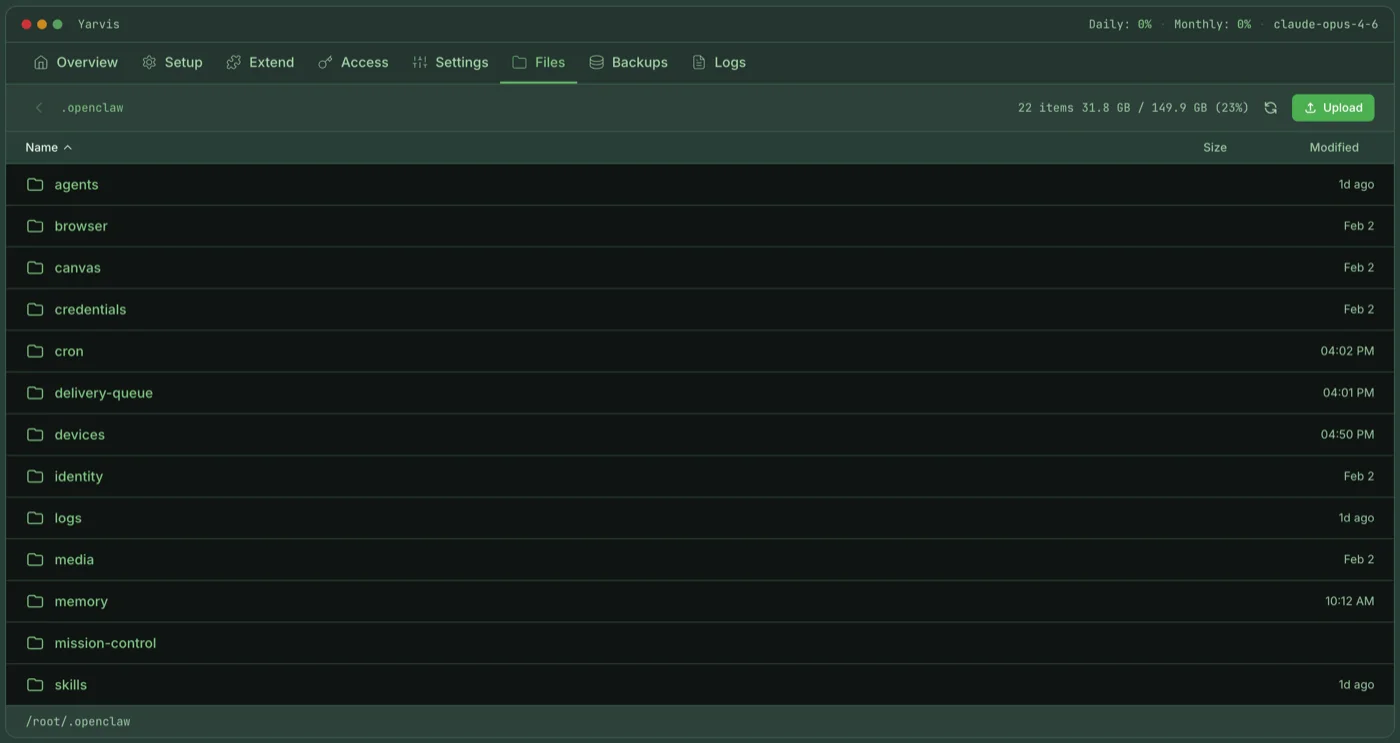Click the folder icon next to agents
Image resolution: width=1400 pixels, height=743 pixels.
tap(35, 184)
